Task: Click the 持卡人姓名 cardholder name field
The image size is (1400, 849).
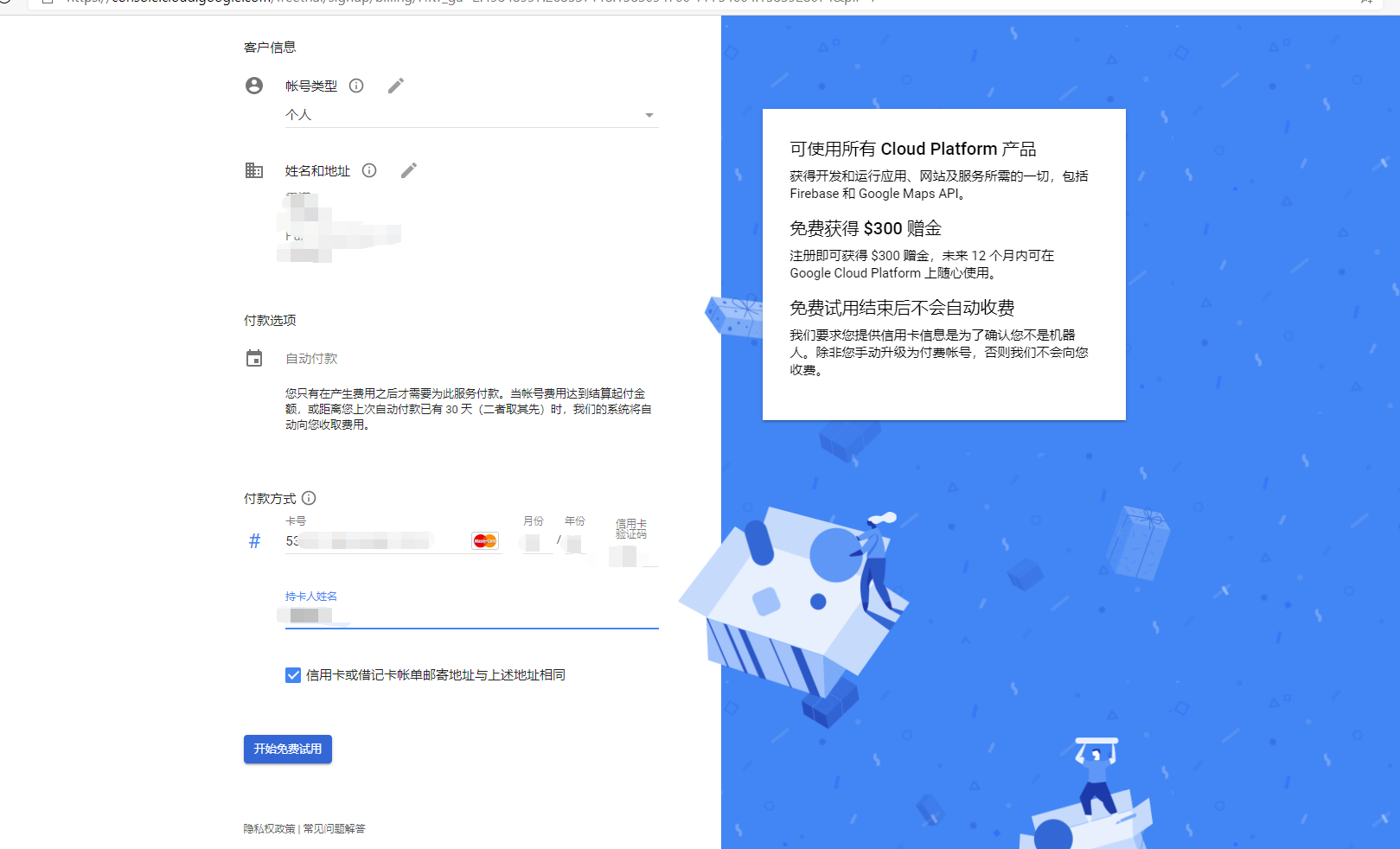Action: point(471,616)
